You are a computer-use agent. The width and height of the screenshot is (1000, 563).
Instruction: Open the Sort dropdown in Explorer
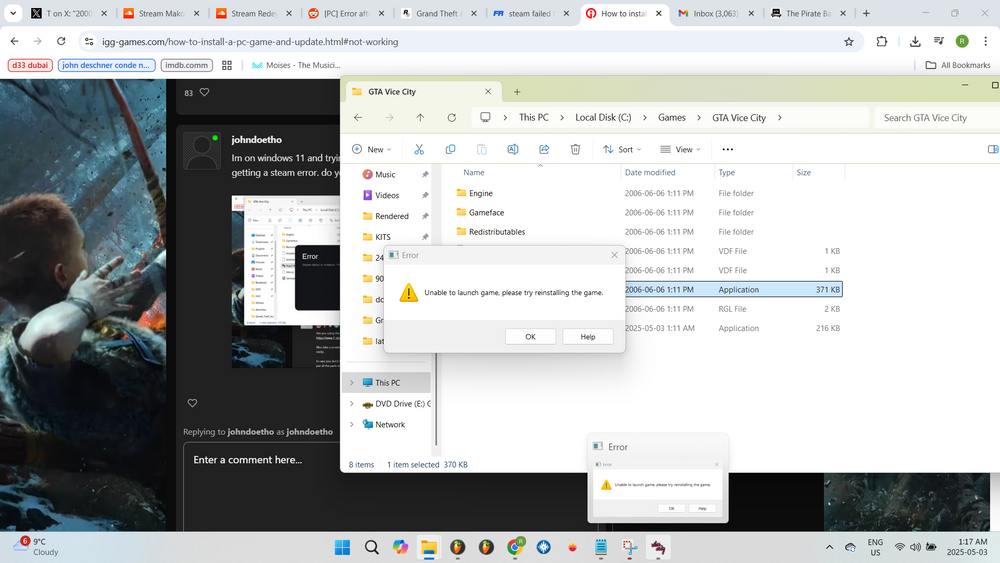[x=622, y=149]
